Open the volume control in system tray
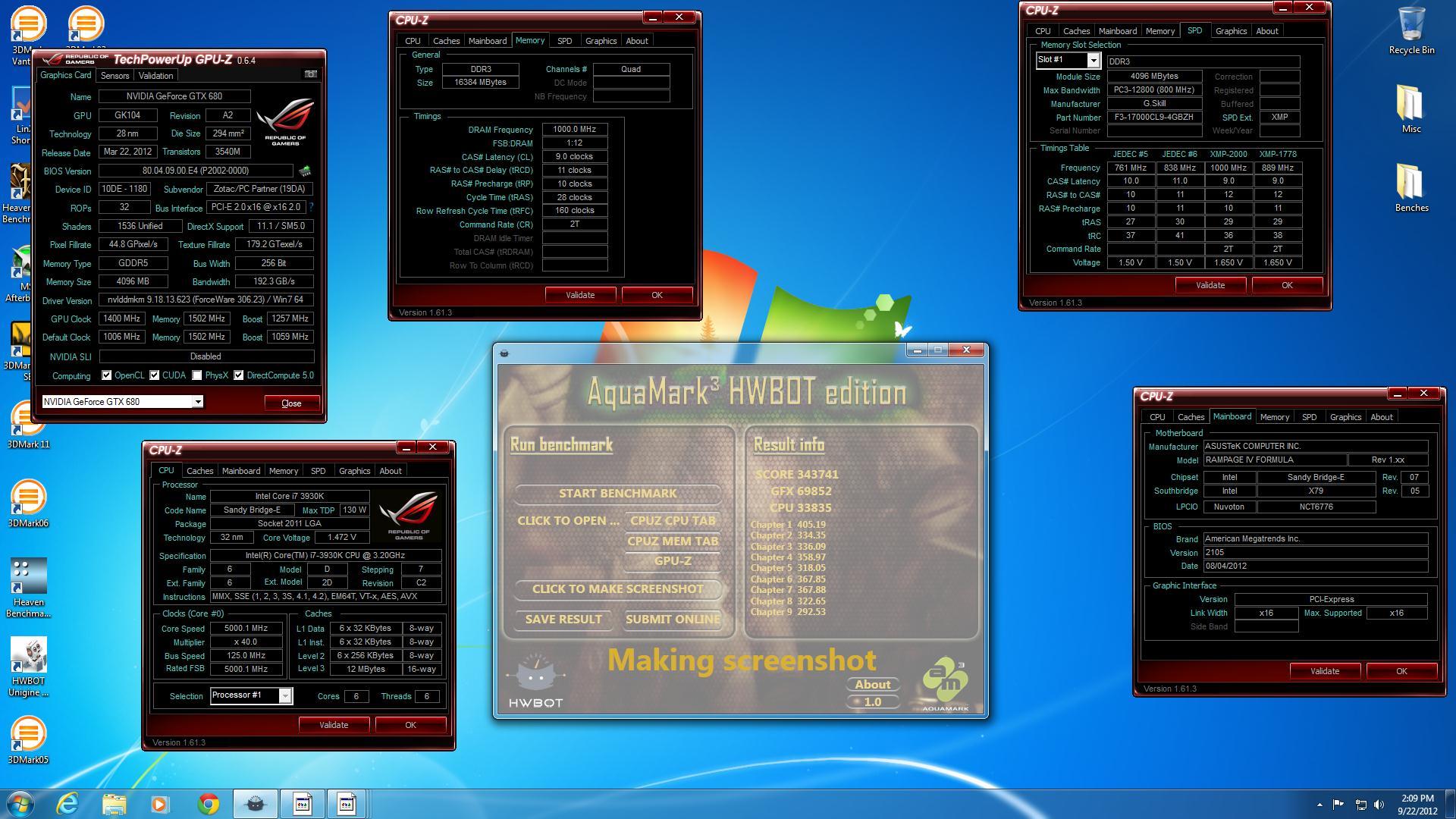1456x819 pixels. 1379,805
